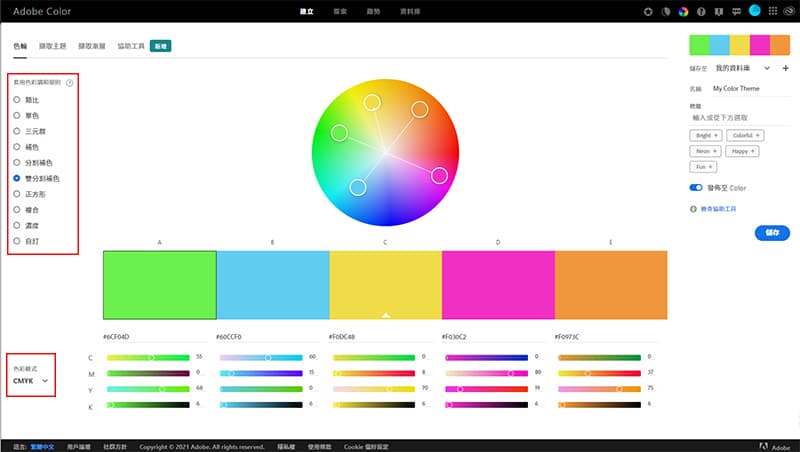The image size is (800, 452).
Task: Click the chat bubble feedback icon
Action: (736, 12)
